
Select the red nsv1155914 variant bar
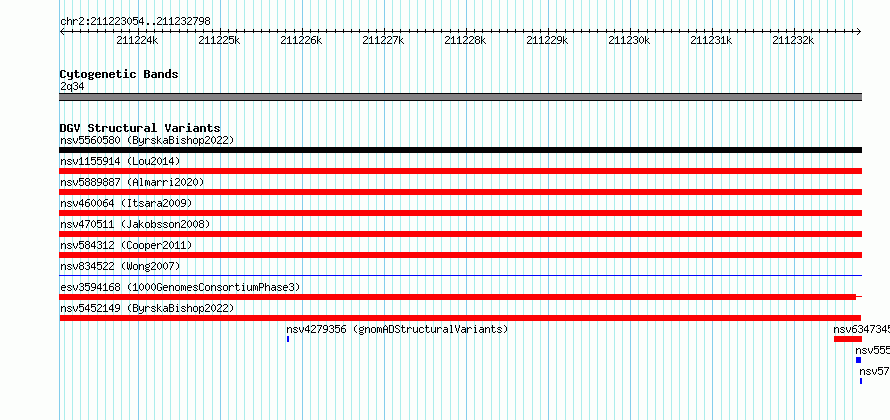pos(460,171)
